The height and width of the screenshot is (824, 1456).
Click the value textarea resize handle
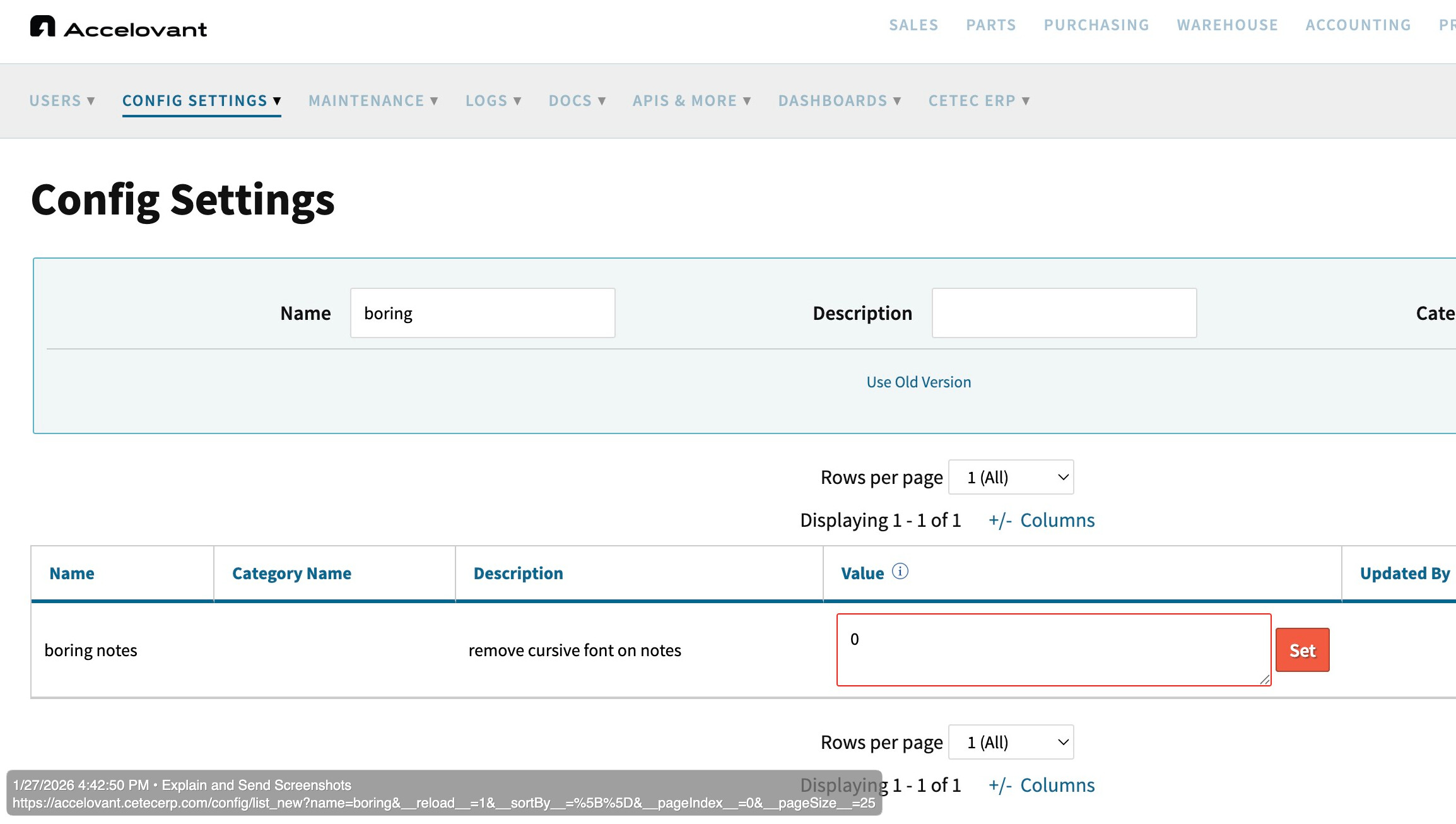[1264, 679]
